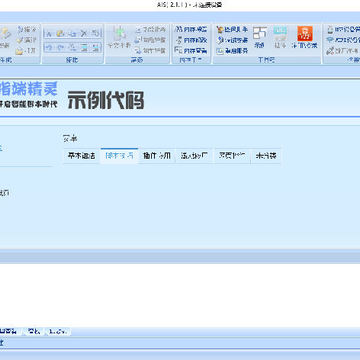Click the X-shaped cut icon in edit group

[84, 33]
